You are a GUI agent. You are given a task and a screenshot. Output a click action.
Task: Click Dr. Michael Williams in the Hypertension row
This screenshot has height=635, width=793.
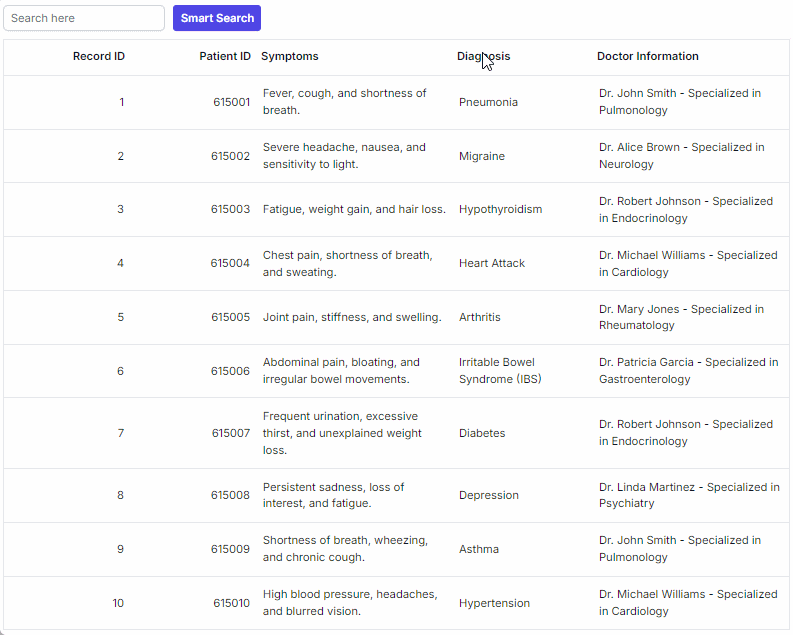click(688, 603)
